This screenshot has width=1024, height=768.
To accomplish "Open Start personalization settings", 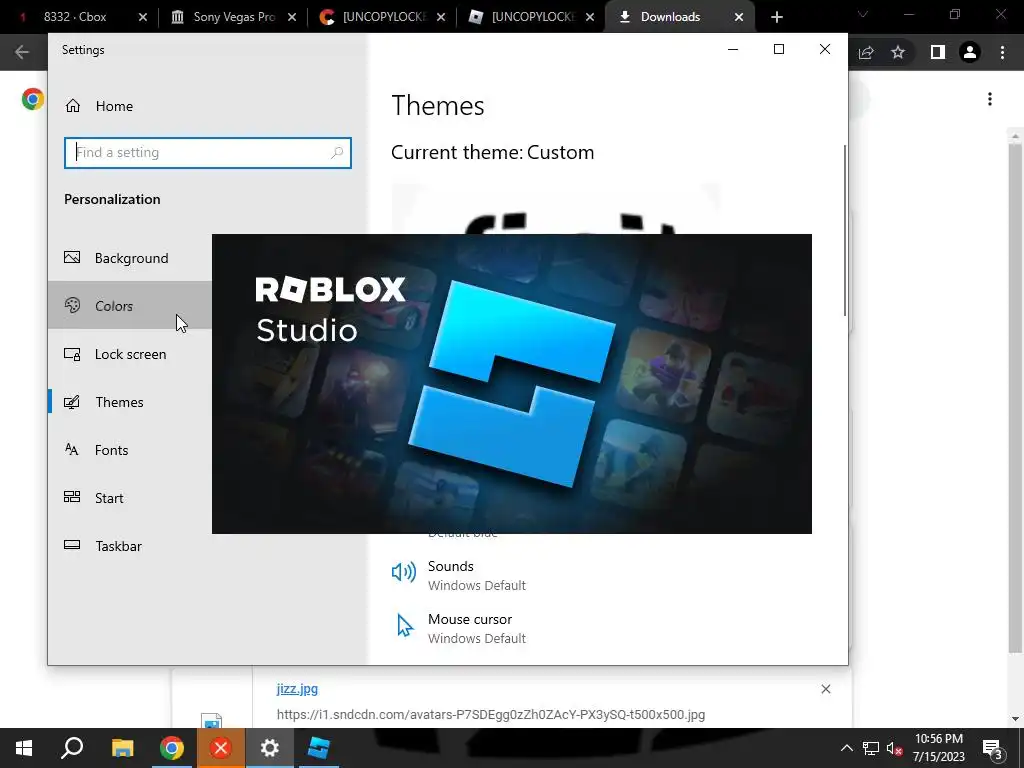I will [131, 498].
